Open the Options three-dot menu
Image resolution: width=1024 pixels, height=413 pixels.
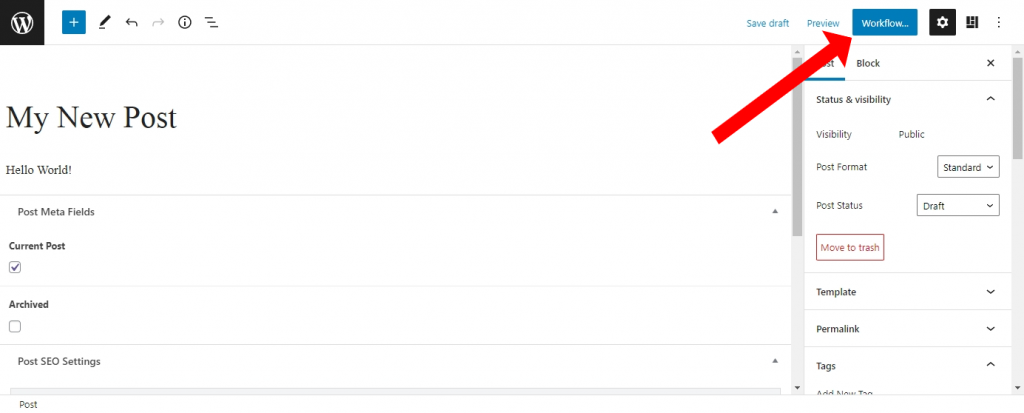pyautogui.click(x=998, y=22)
